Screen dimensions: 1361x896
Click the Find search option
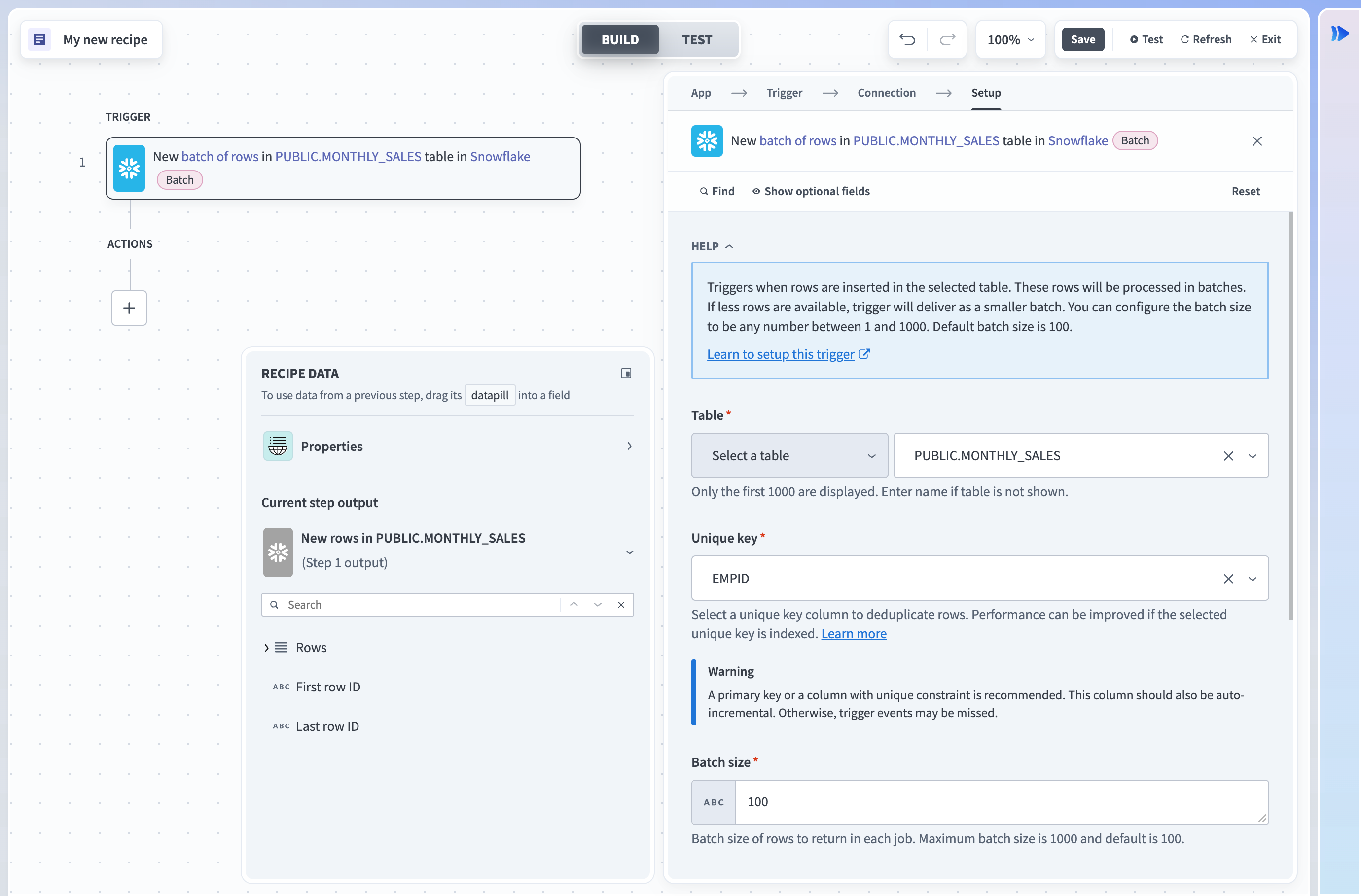tap(717, 191)
